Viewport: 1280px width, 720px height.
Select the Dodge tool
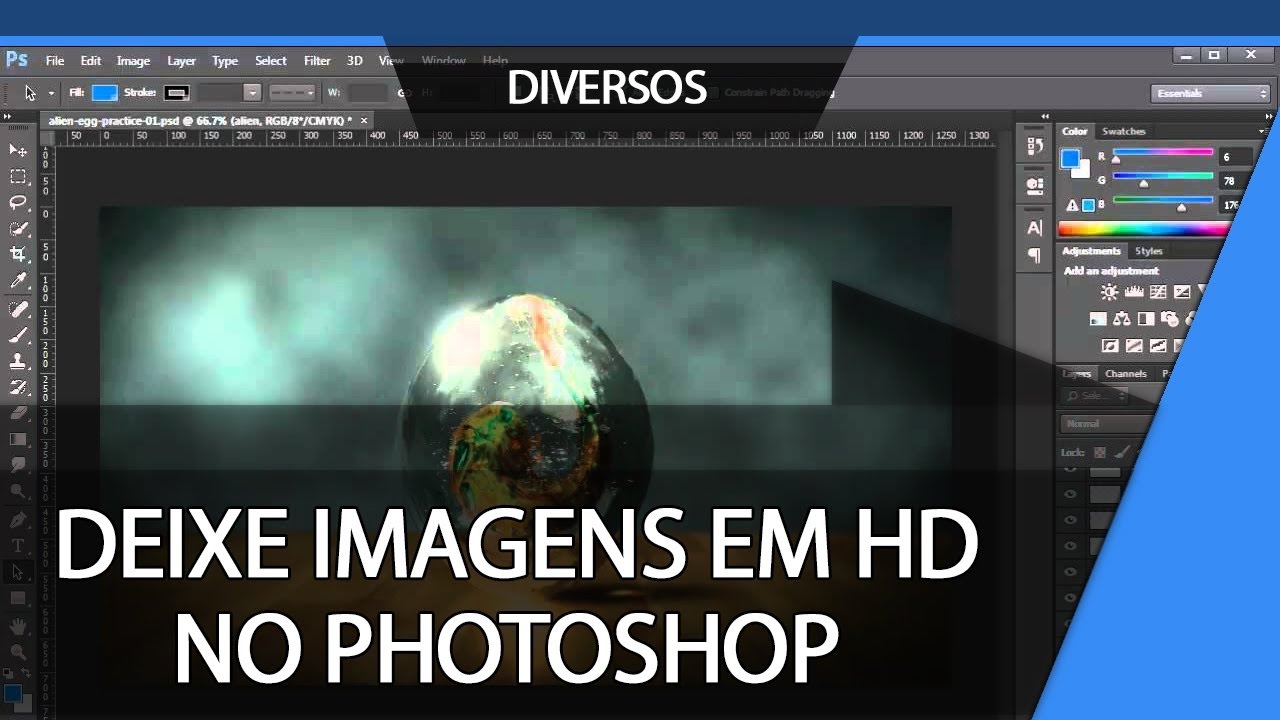[18, 491]
